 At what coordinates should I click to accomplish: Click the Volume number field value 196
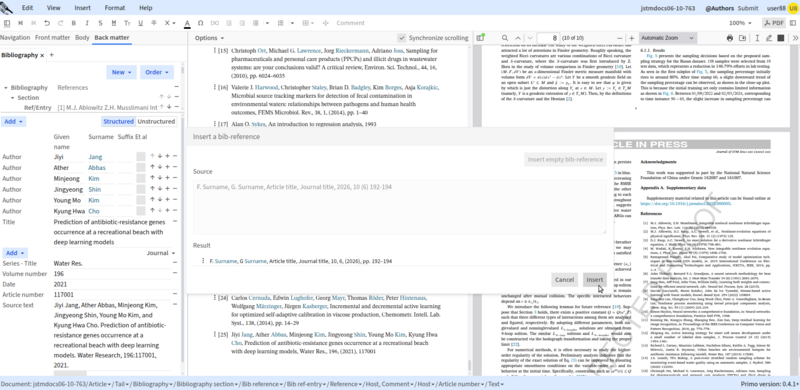point(112,274)
